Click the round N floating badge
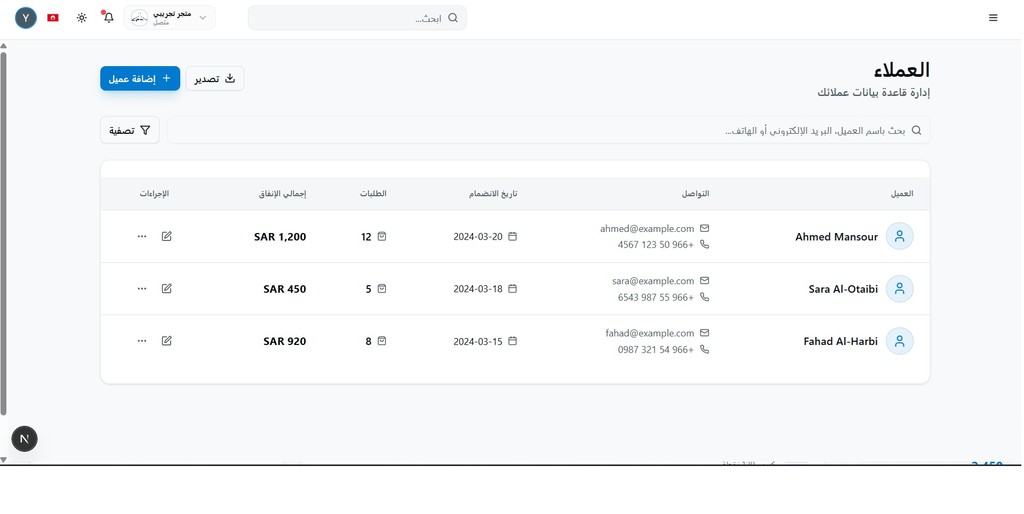1024x514 pixels. point(24,439)
